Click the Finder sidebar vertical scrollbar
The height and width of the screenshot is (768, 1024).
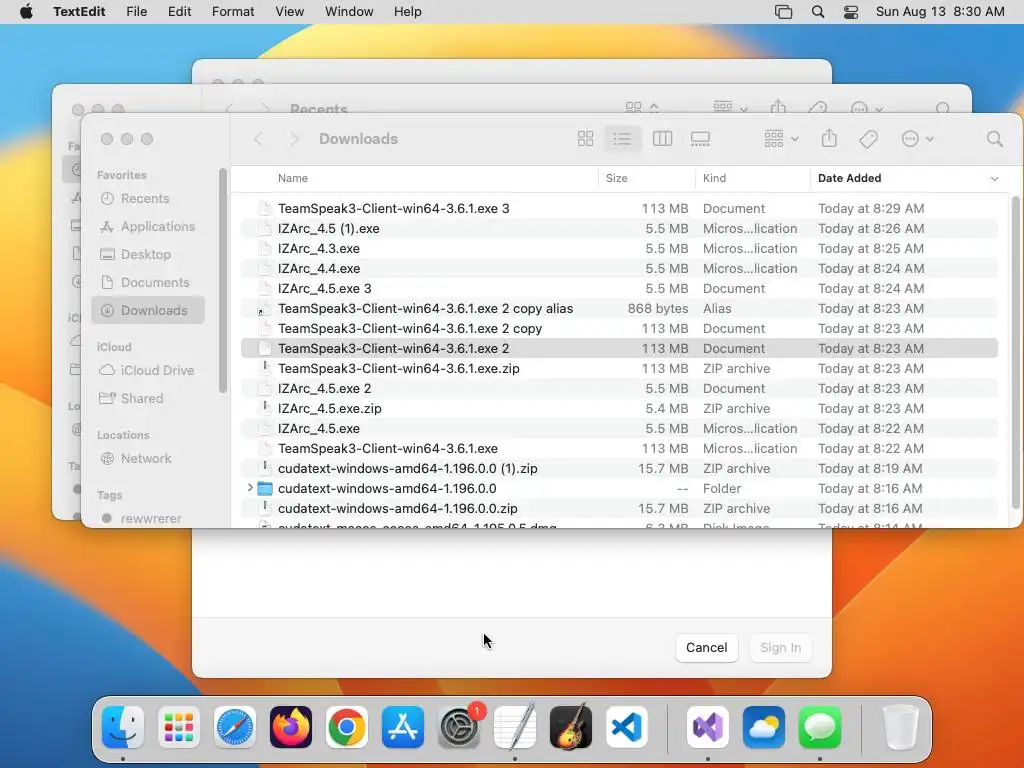223,281
